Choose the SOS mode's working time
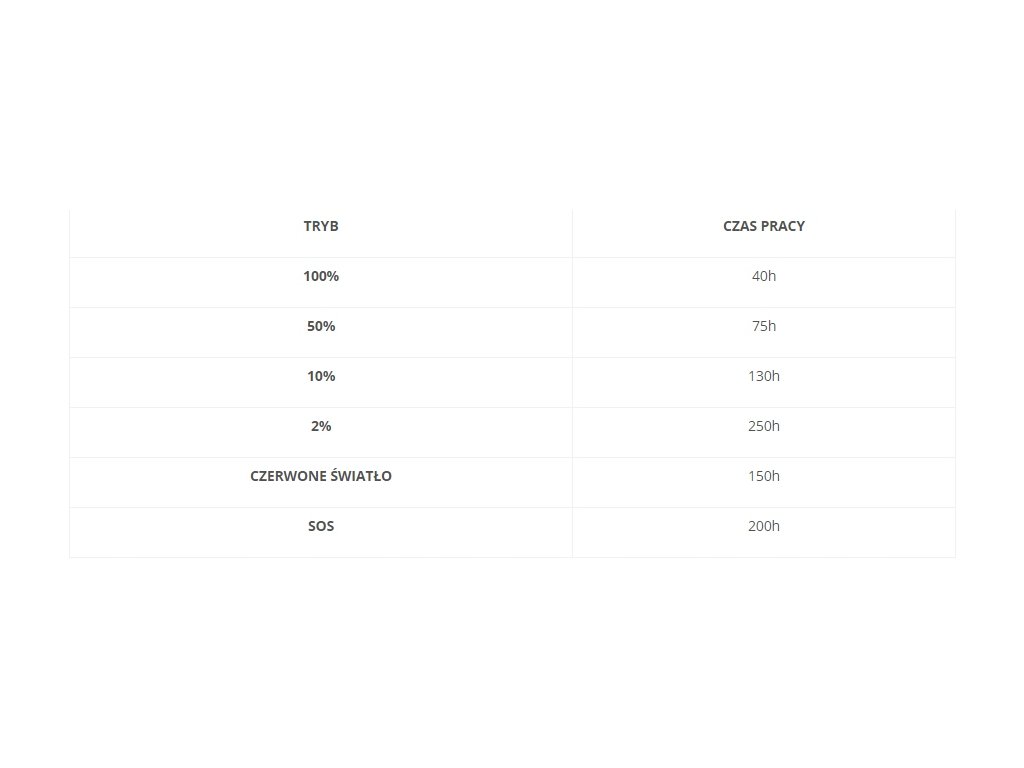The image size is (1024, 768). click(763, 526)
